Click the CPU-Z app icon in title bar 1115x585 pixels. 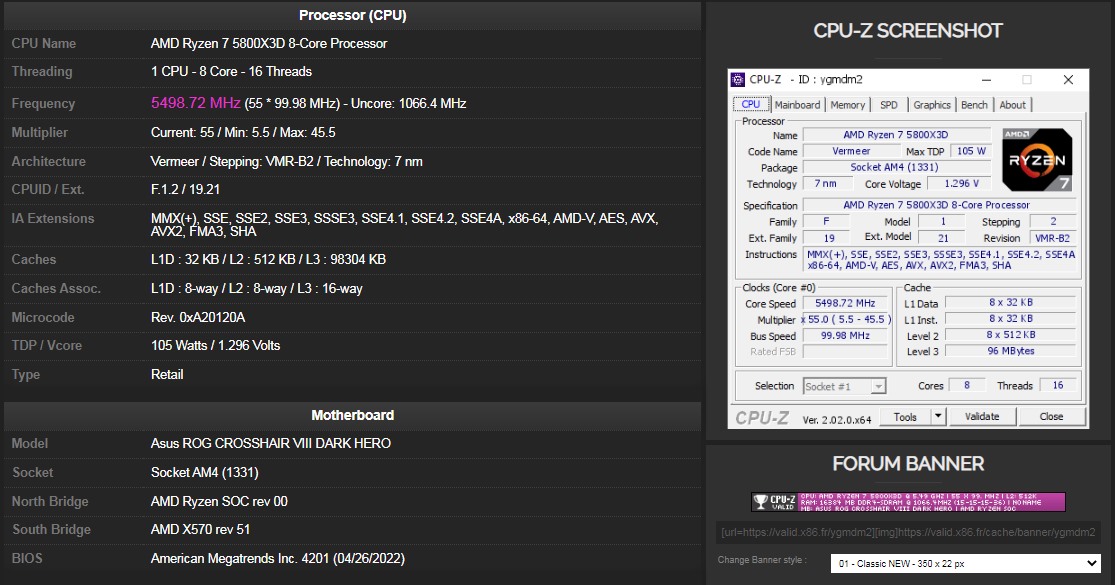pyautogui.click(x=738, y=80)
